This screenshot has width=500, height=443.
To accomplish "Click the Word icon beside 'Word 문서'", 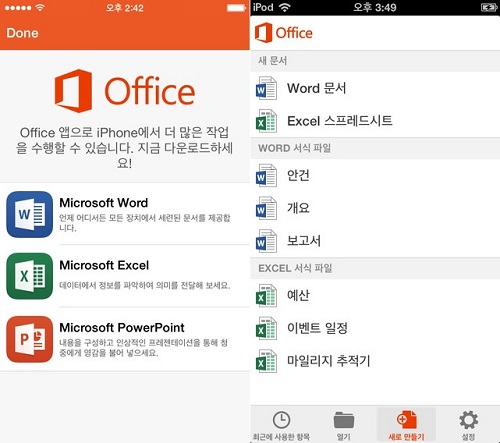I will 266,88.
